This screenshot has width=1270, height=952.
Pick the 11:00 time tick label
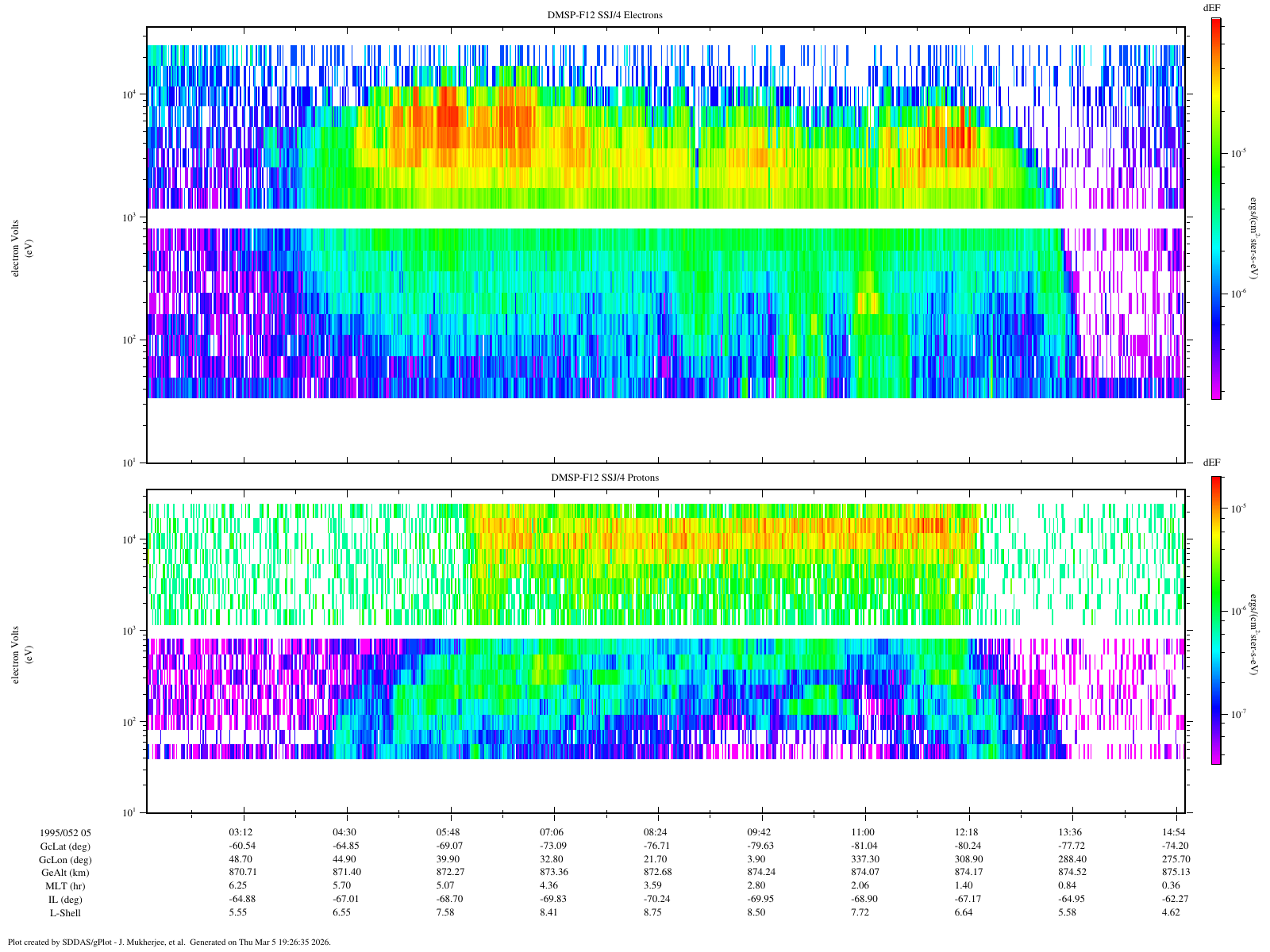coord(863,832)
